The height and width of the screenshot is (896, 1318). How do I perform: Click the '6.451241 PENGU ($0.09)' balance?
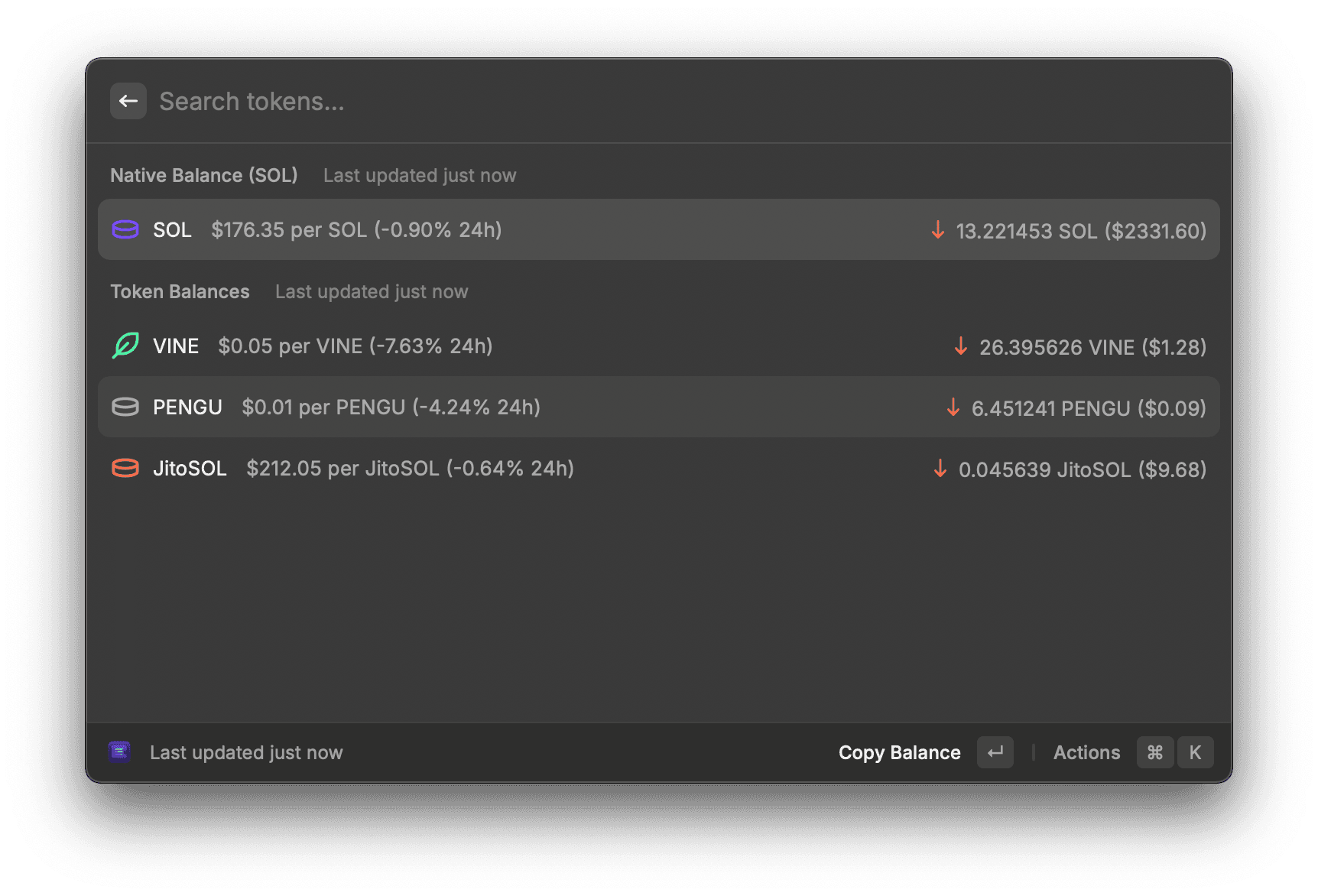coord(1089,408)
